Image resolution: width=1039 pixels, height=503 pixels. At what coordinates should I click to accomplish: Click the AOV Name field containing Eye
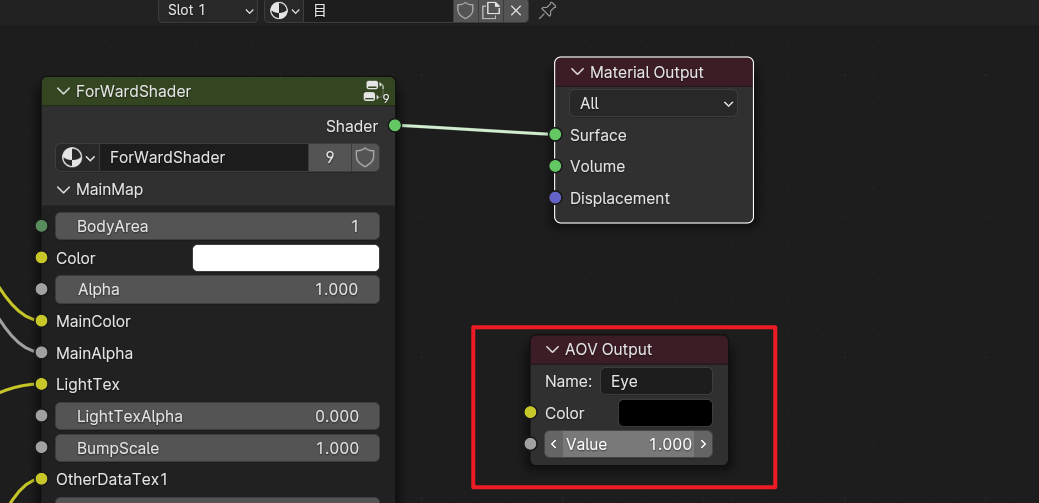[656, 381]
